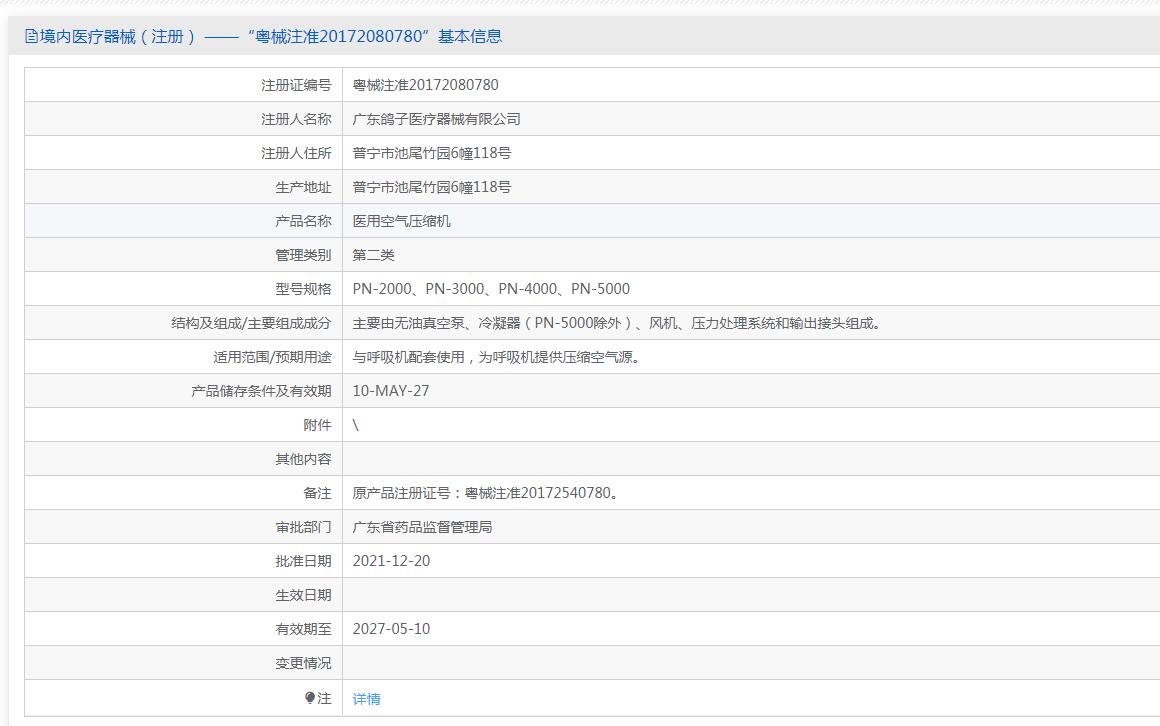
Task: Click the 变更情况 row label
Action: pos(303,663)
